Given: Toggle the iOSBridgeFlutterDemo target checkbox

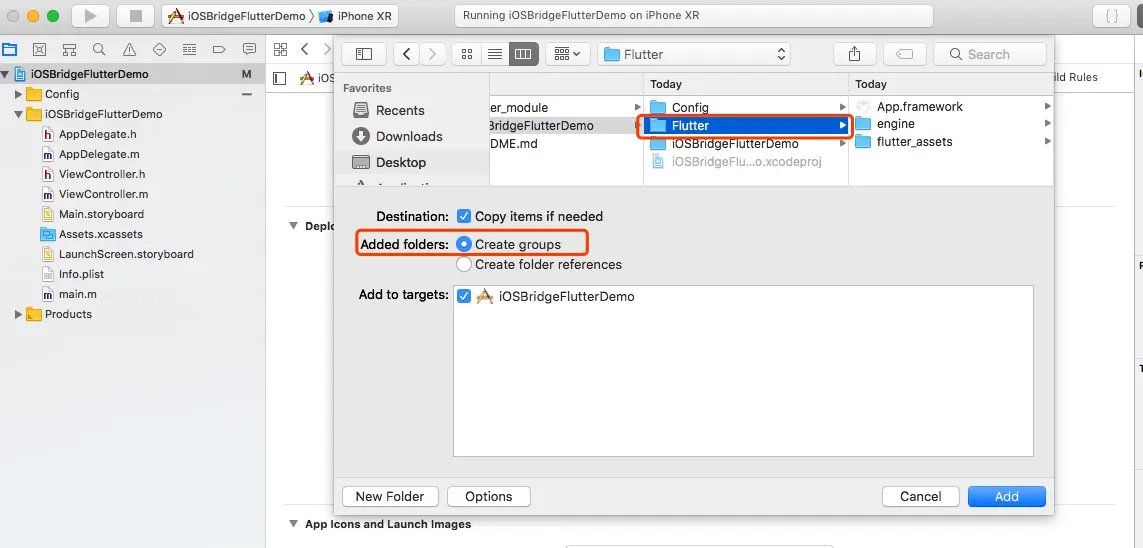Looking at the screenshot, I should click(464, 297).
